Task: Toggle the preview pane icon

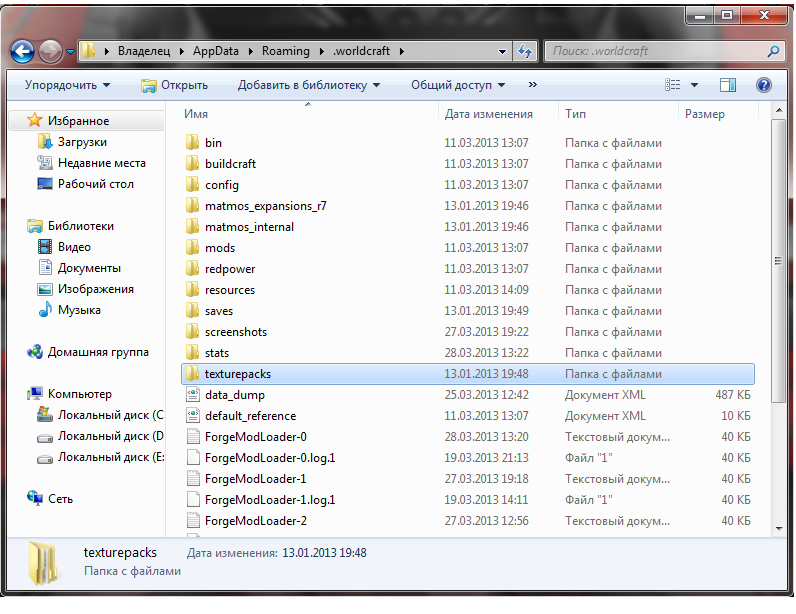Action: pyautogui.click(x=728, y=85)
